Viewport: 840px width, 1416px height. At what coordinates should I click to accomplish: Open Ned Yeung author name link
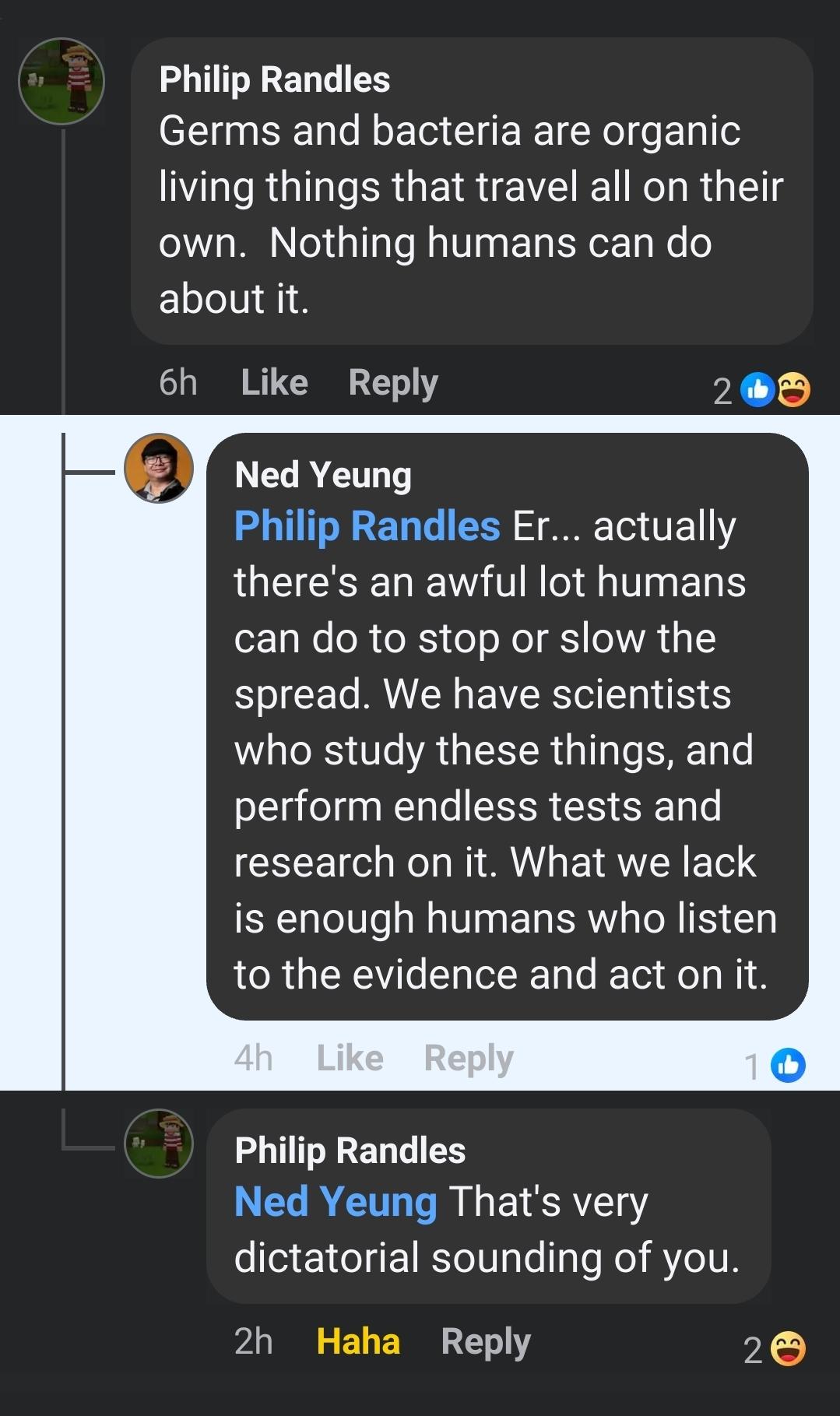pos(323,475)
